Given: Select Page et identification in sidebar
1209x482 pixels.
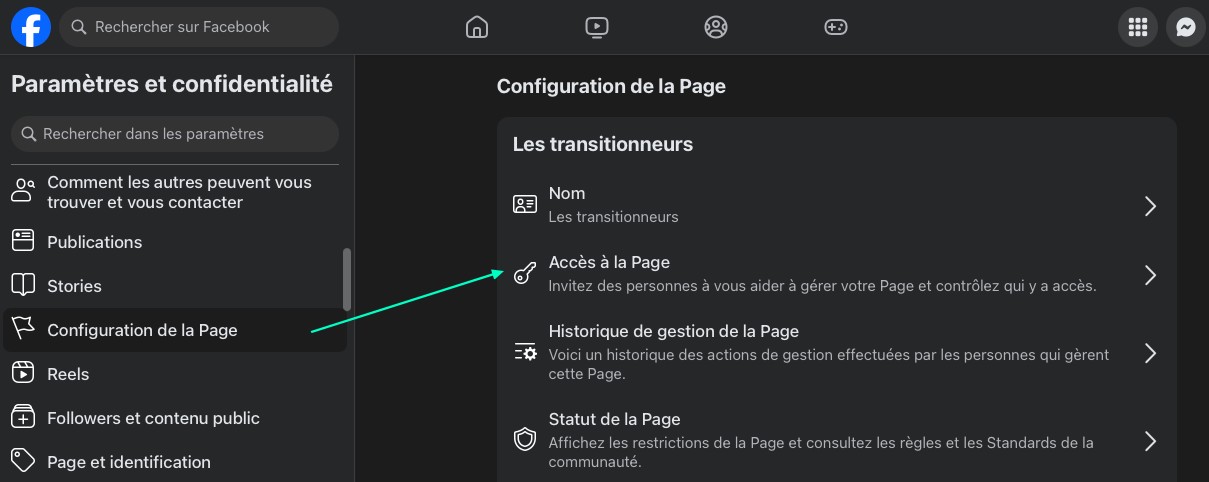Looking at the screenshot, I should pyautogui.click(x=175, y=462).
